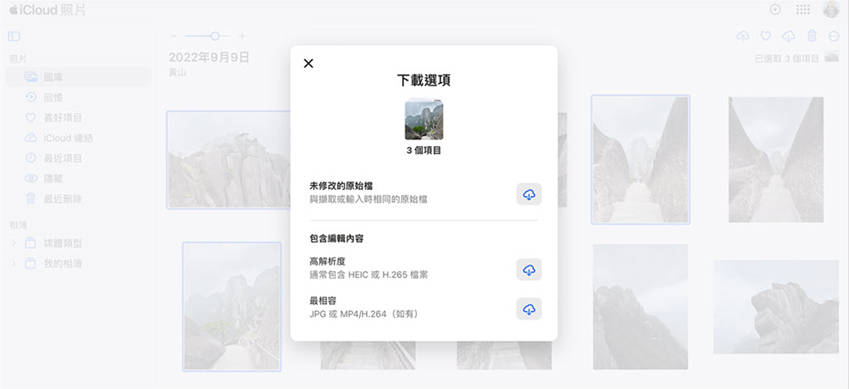Image resolution: width=849 pixels, height=389 pixels.
Task: Click the 3 個項目 preview thumbnail
Action: pyautogui.click(x=424, y=119)
